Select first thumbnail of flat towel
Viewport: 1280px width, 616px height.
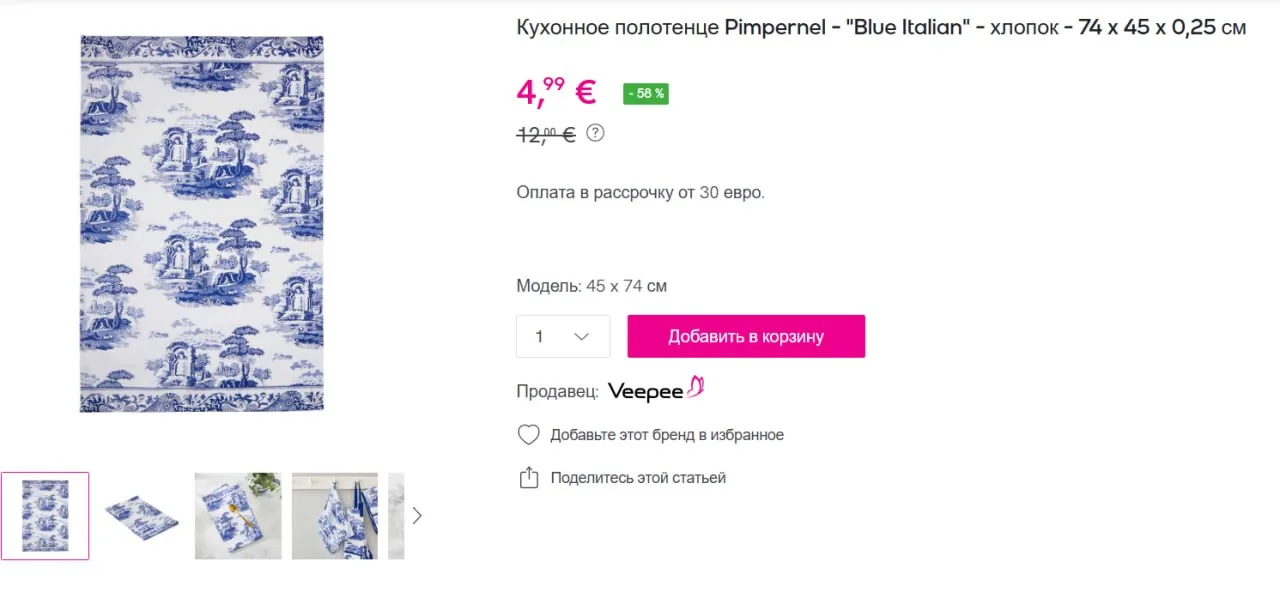point(45,516)
